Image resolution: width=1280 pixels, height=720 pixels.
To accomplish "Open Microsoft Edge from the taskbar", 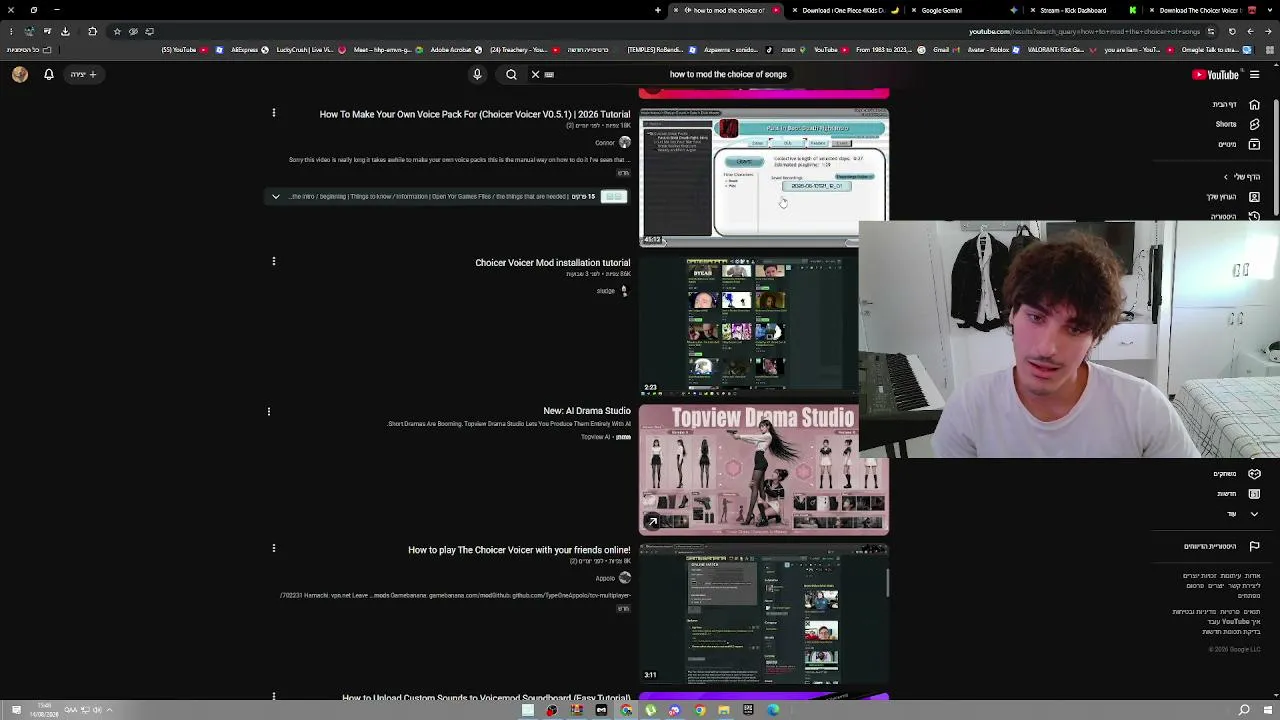I will 773,710.
